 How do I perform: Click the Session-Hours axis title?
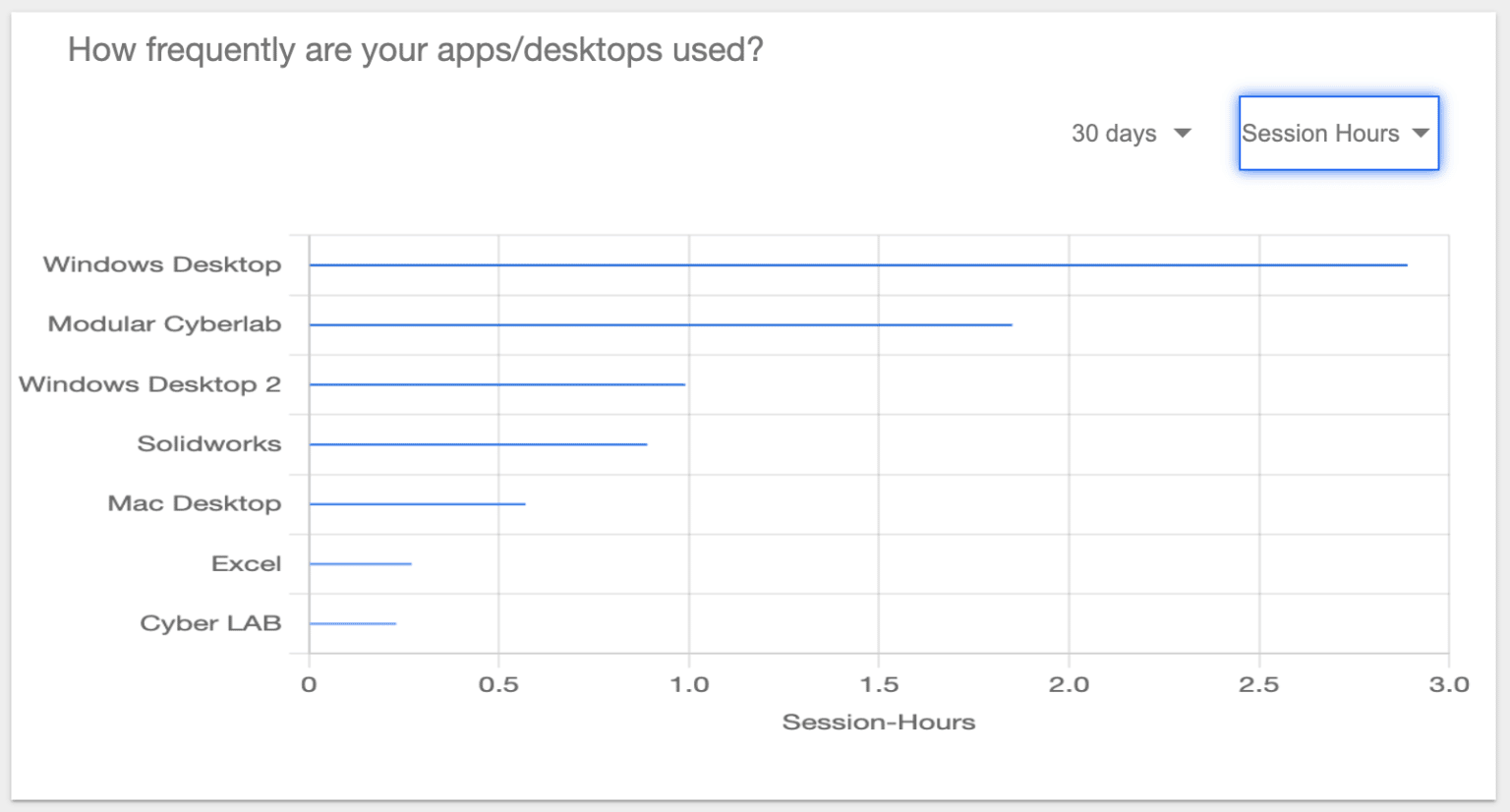(878, 723)
